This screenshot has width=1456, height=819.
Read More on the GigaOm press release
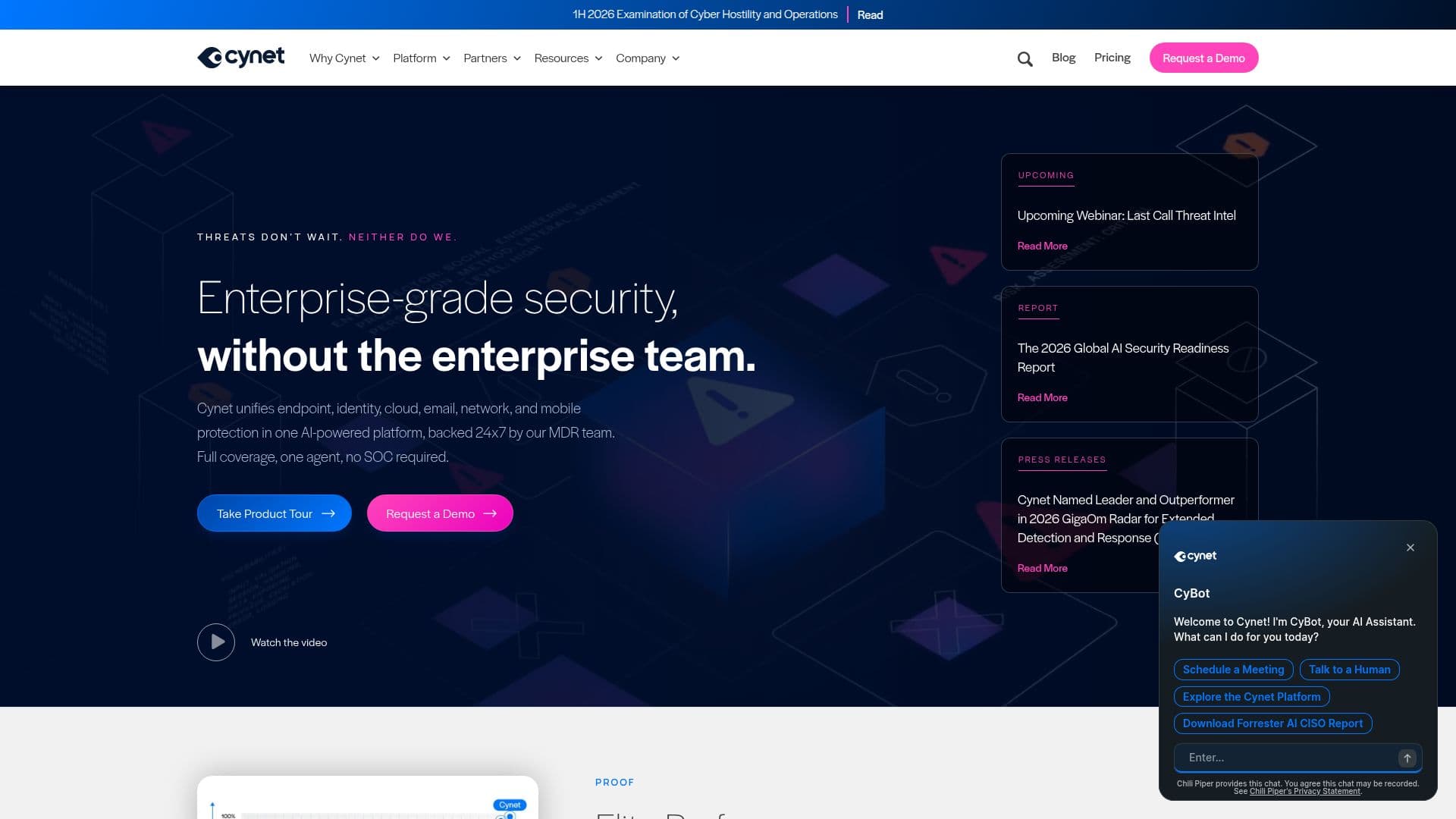[1042, 568]
